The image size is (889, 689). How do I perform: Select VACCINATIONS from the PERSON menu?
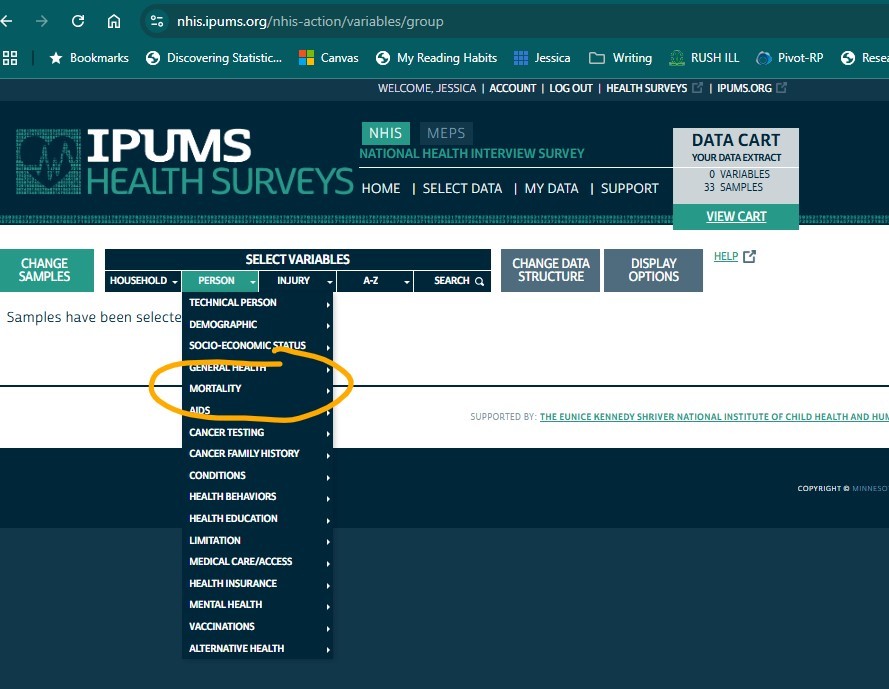(257, 627)
